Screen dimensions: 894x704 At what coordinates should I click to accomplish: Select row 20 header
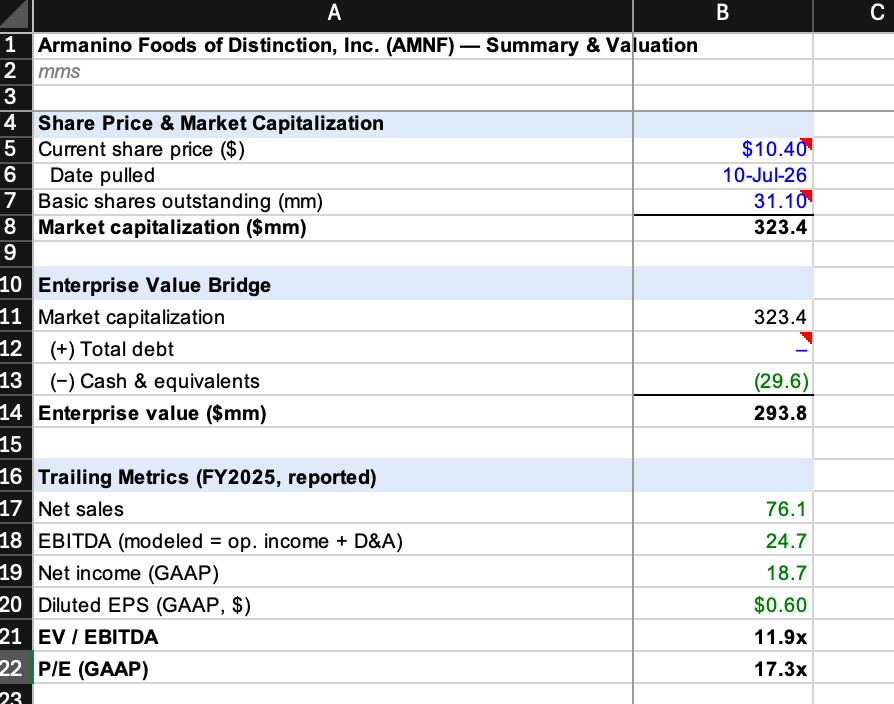click(16, 604)
